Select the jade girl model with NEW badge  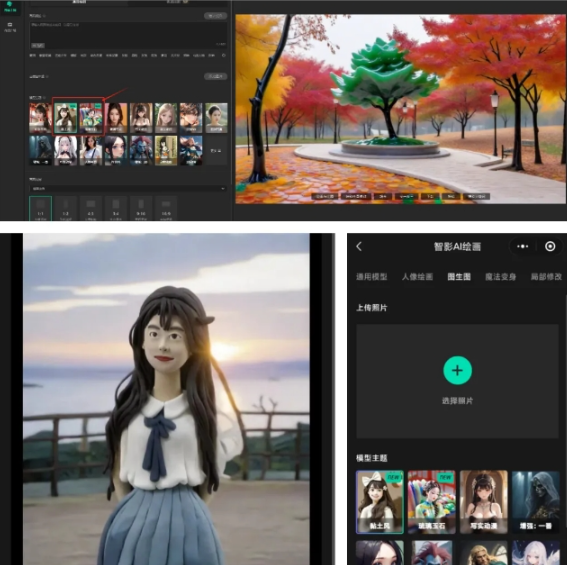click(x=91, y=118)
